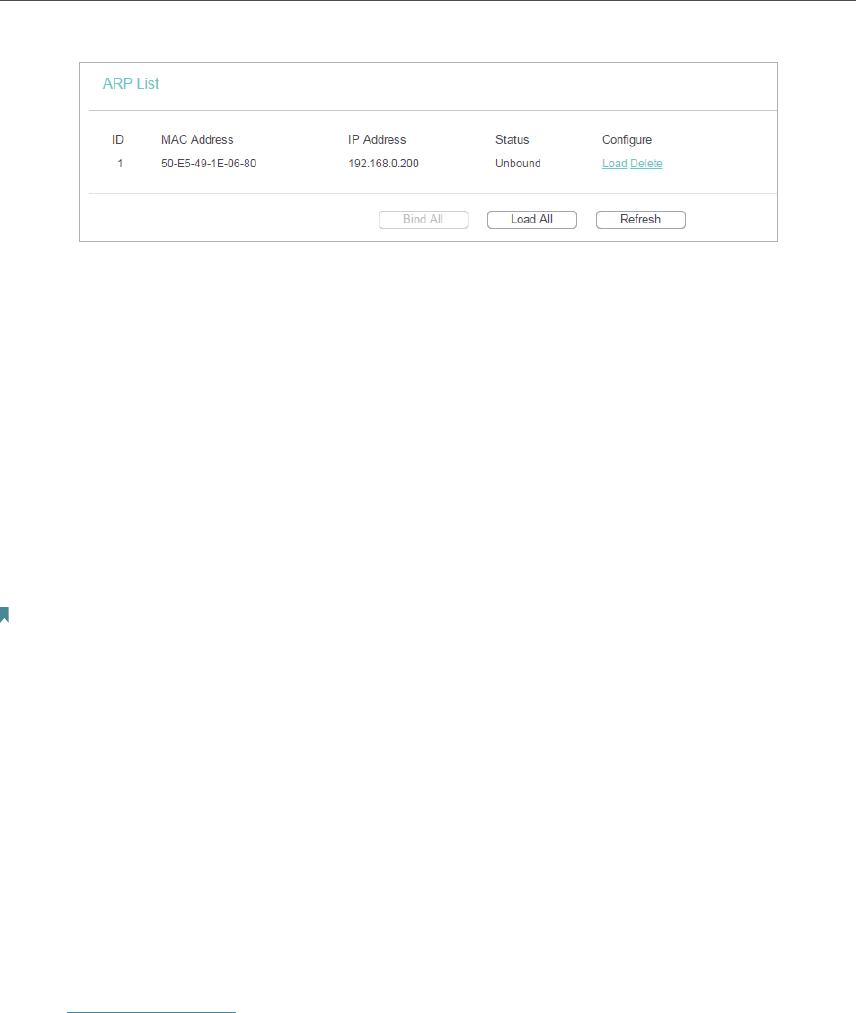Click the bookmark icon at left edge
Viewport: 856px width, 1013px height.
(x=4, y=615)
